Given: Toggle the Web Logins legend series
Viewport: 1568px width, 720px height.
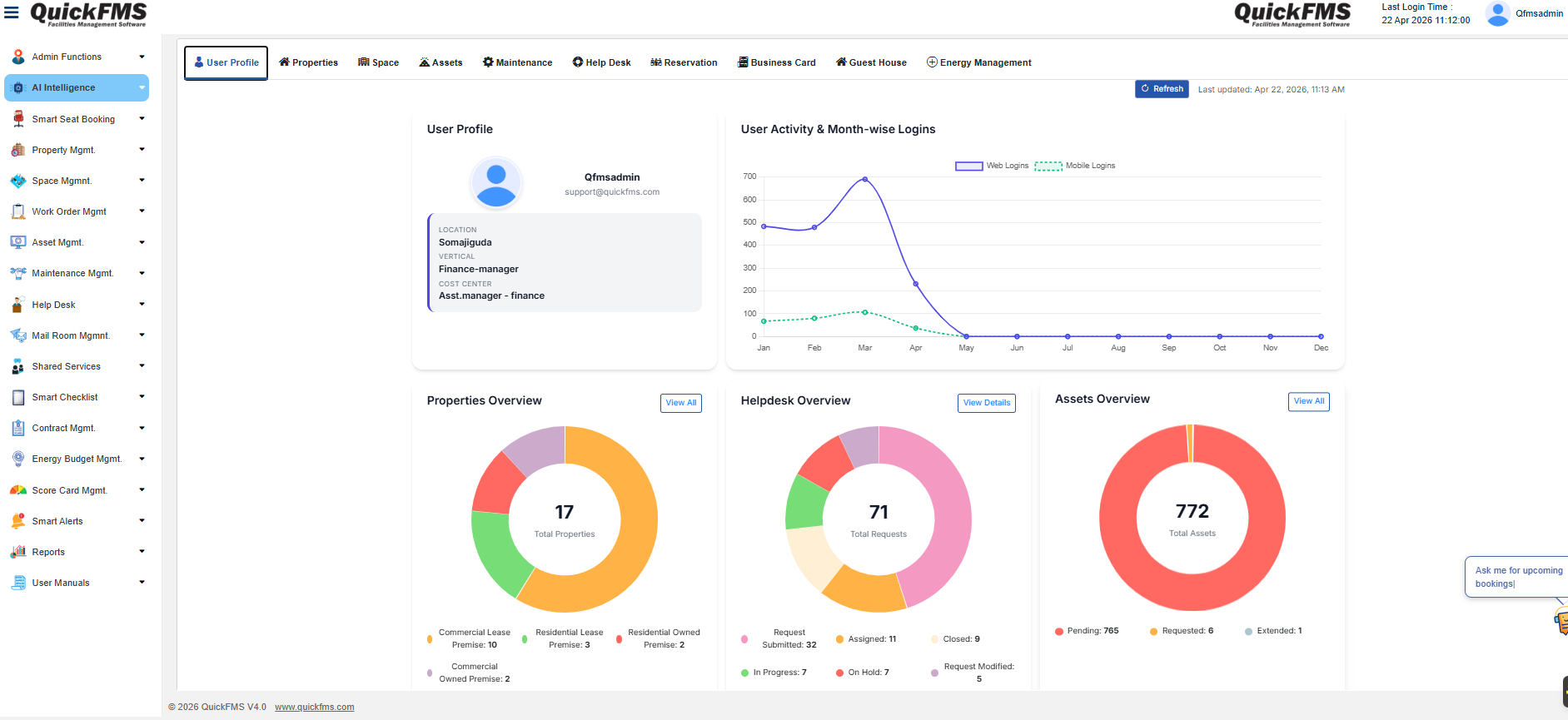Looking at the screenshot, I should click(x=992, y=166).
